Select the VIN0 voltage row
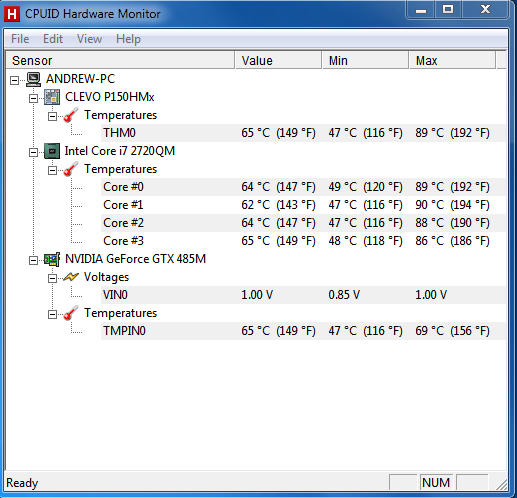The height and width of the screenshot is (498, 517). (303, 295)
